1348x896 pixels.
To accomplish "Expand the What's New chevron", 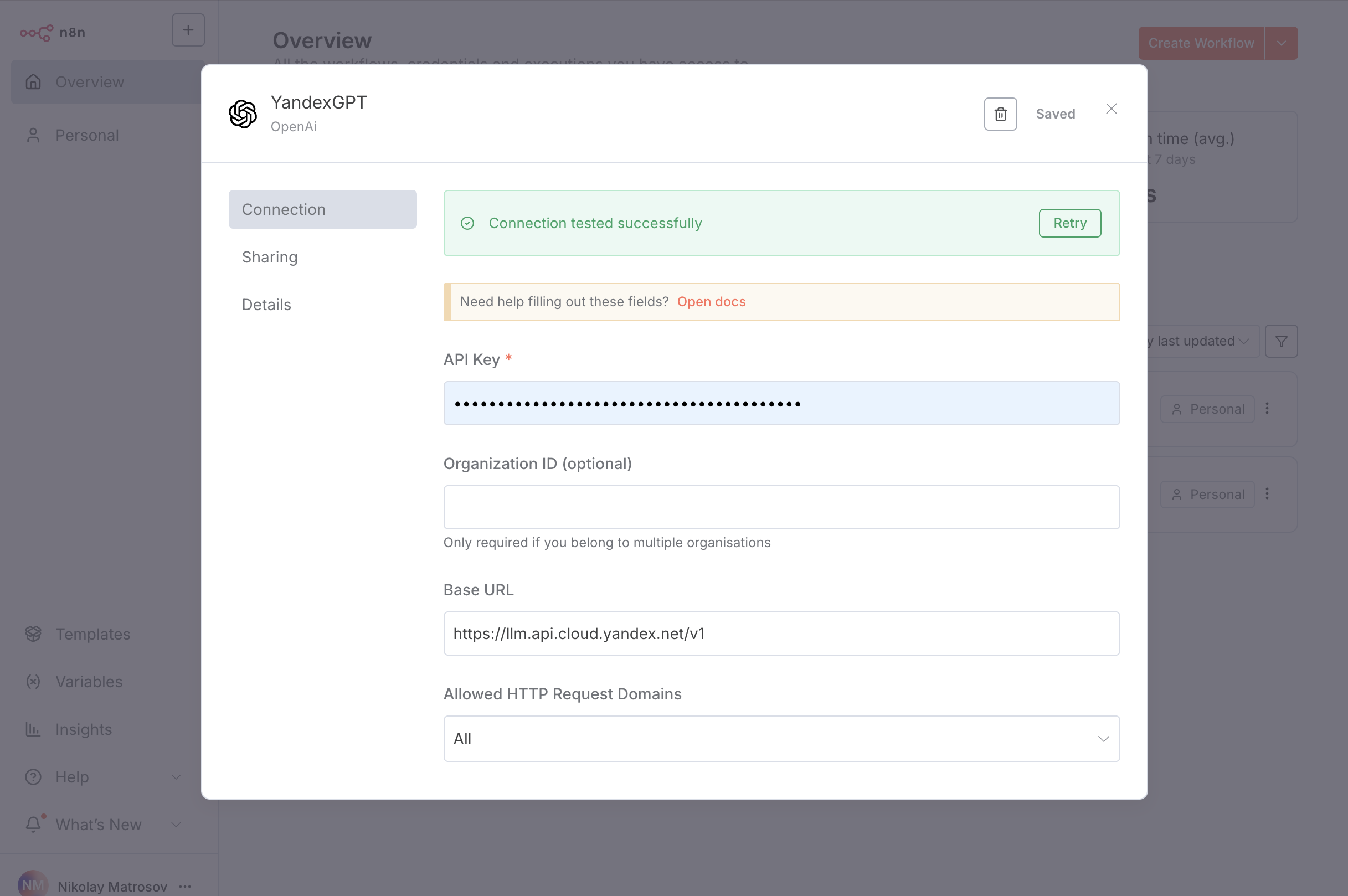I will coord(176,825).
